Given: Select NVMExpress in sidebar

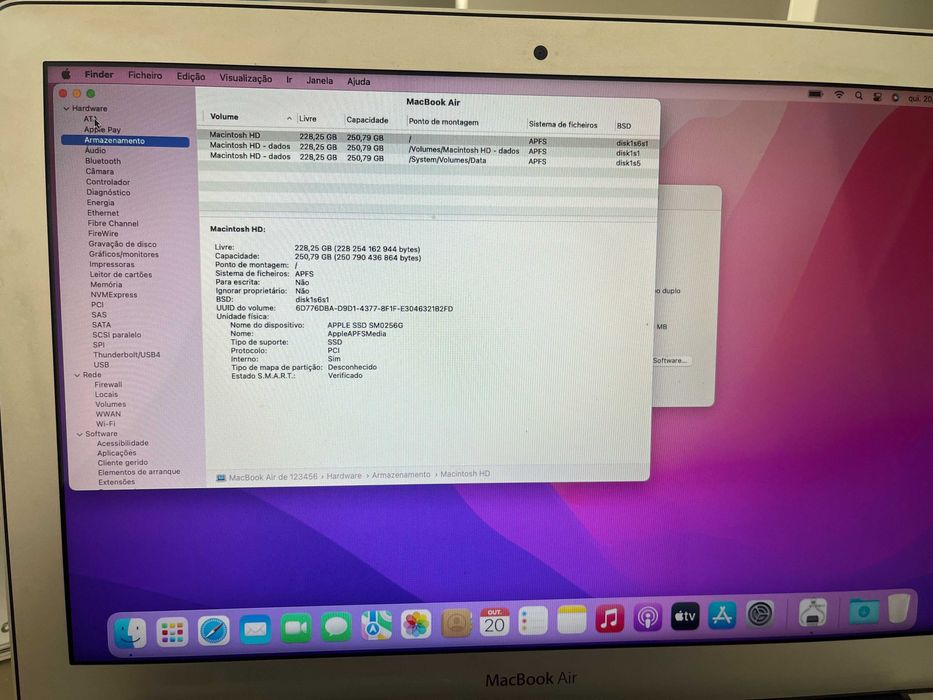Looking at the screenshot, I should point(114,295).
